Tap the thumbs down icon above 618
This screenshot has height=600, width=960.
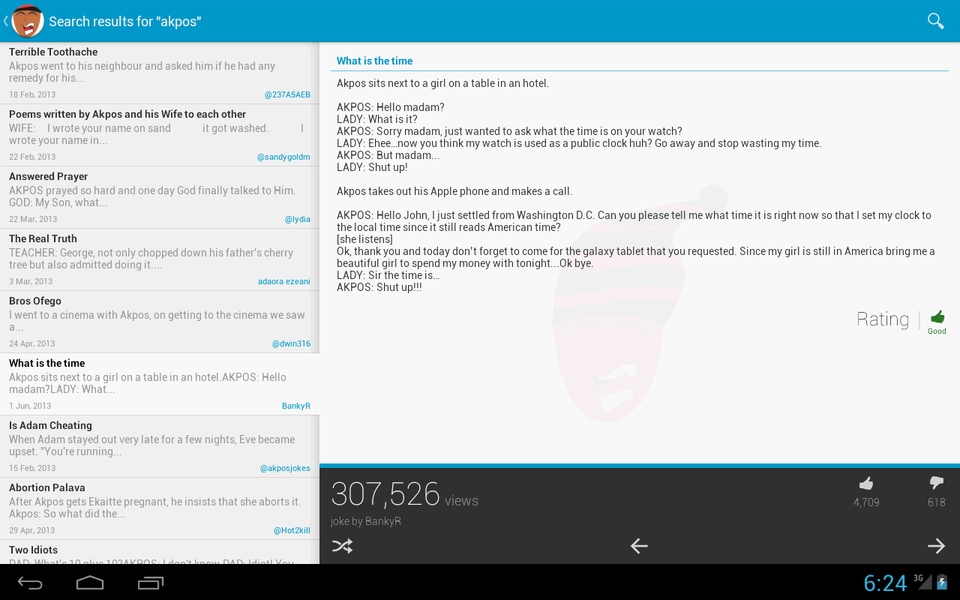tap(936, 484)
